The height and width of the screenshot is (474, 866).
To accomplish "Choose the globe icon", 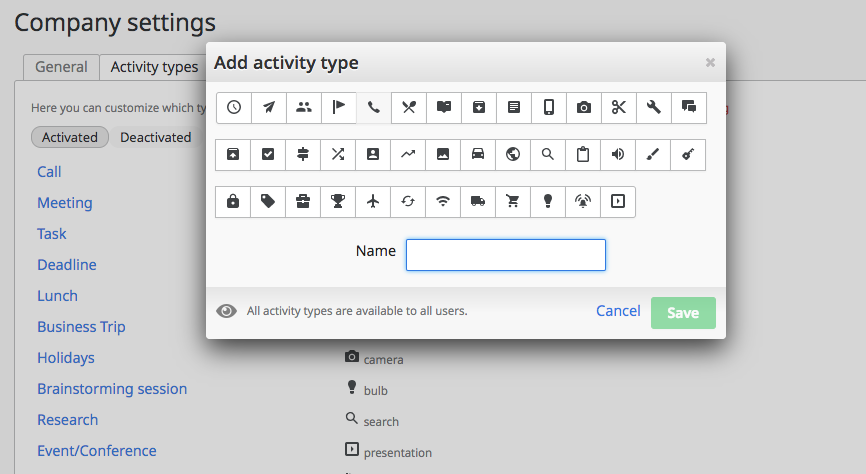I will click(x=513, y=154).
